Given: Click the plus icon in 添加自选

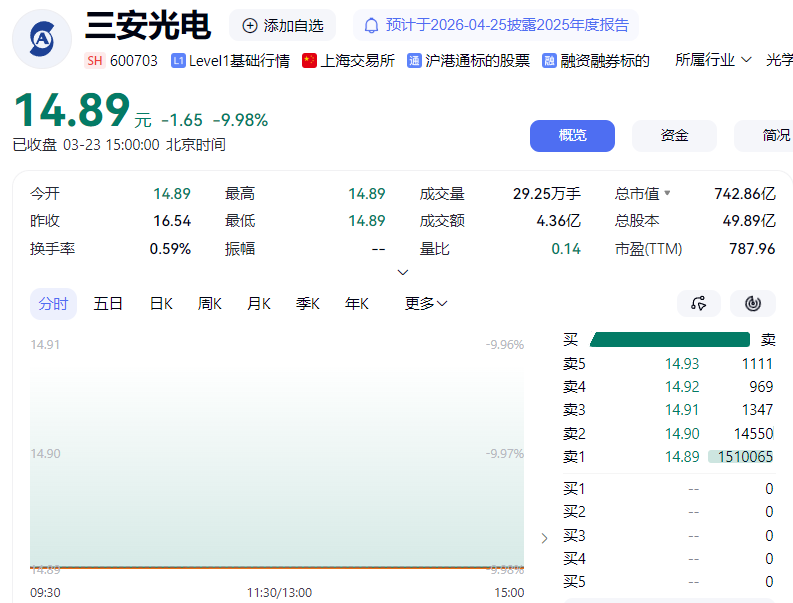Looking at the screenshot, I should tap(250, 25).
